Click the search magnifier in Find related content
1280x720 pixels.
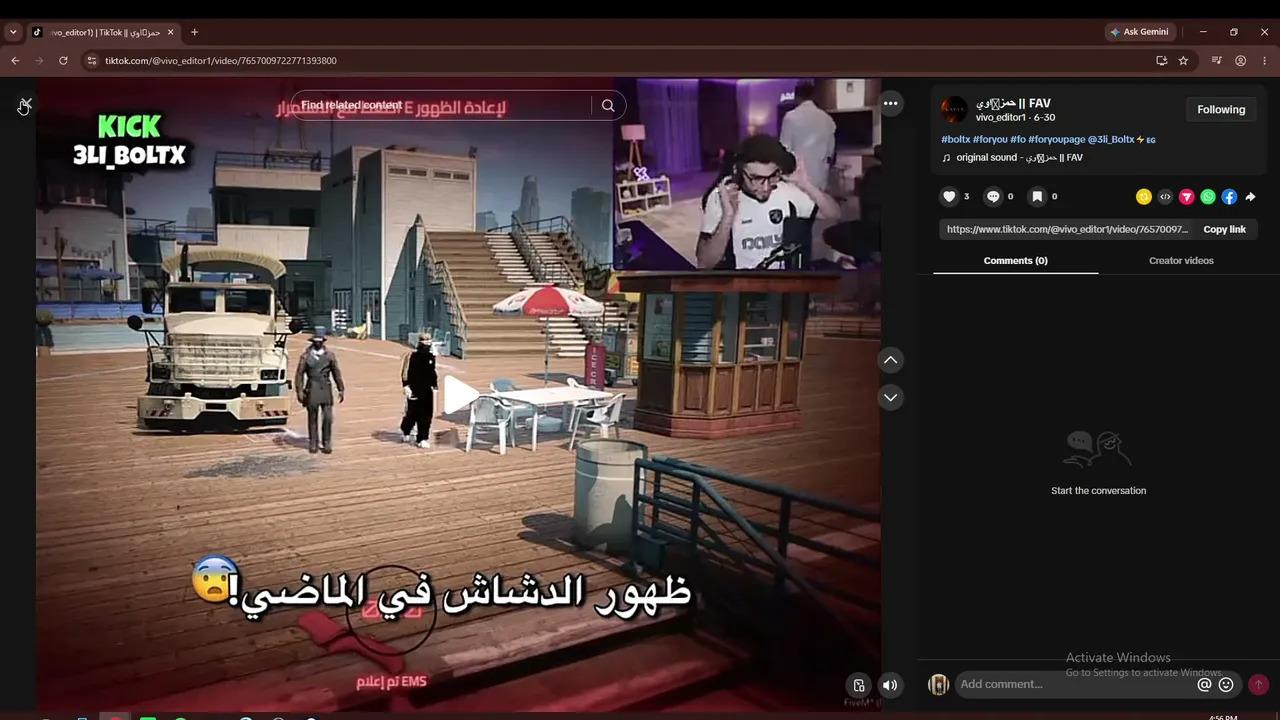tap(608, 106)
